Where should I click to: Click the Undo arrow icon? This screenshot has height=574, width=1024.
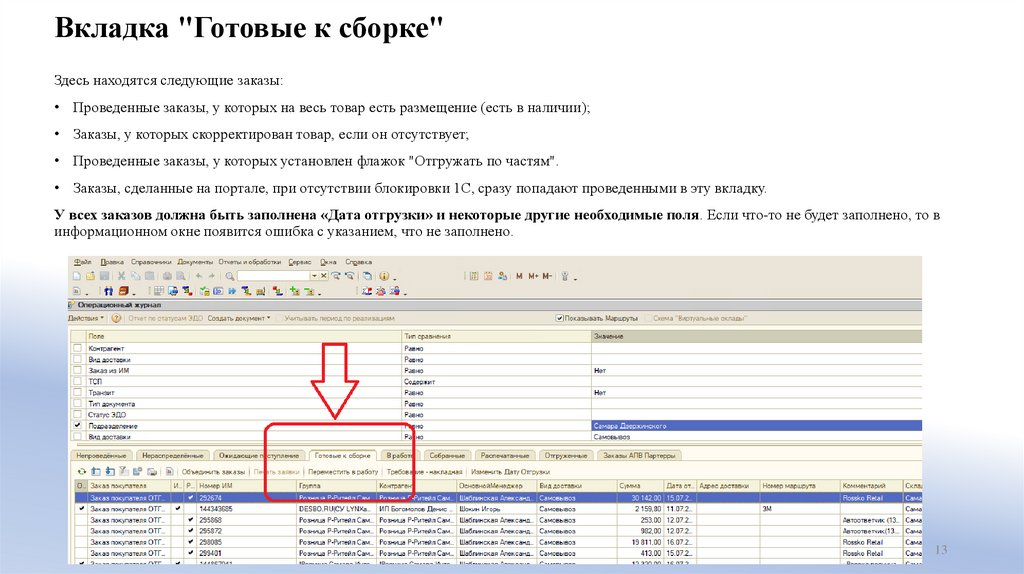(199, 276)
